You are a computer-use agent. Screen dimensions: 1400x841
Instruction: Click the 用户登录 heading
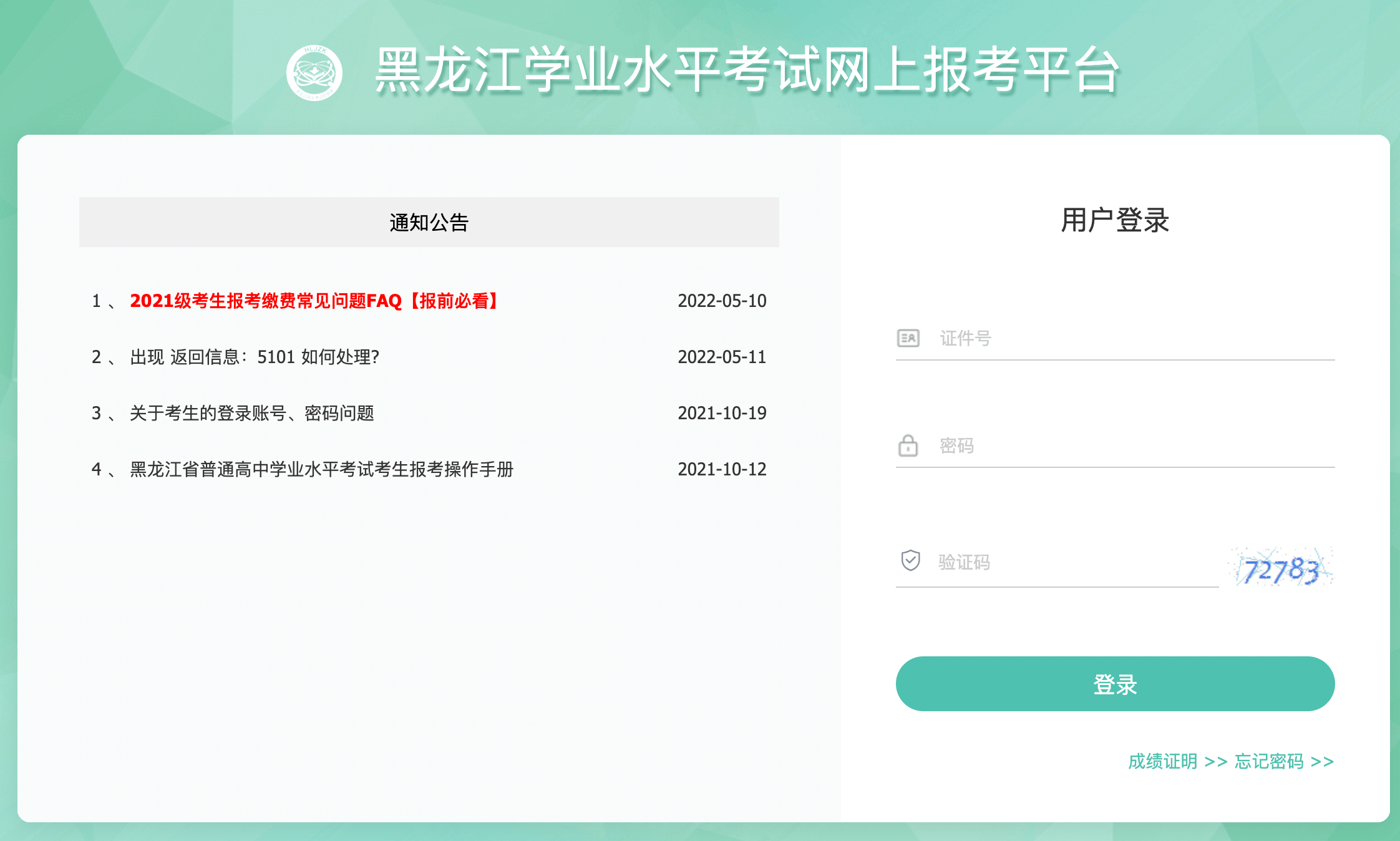click(1115, 220)
